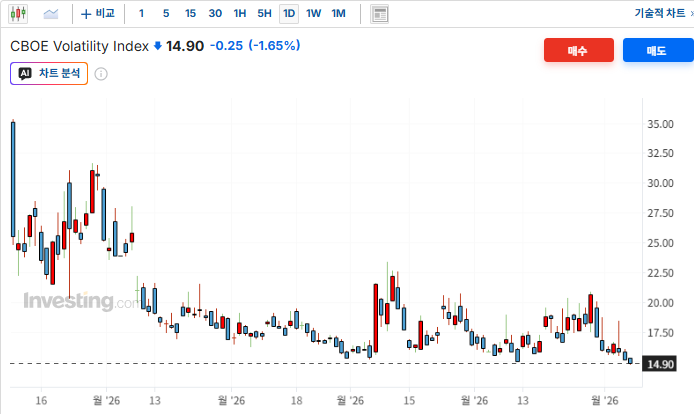The image size is (694, 414).
Task: Click the red 매수 buy button
Action: [578, 50]
